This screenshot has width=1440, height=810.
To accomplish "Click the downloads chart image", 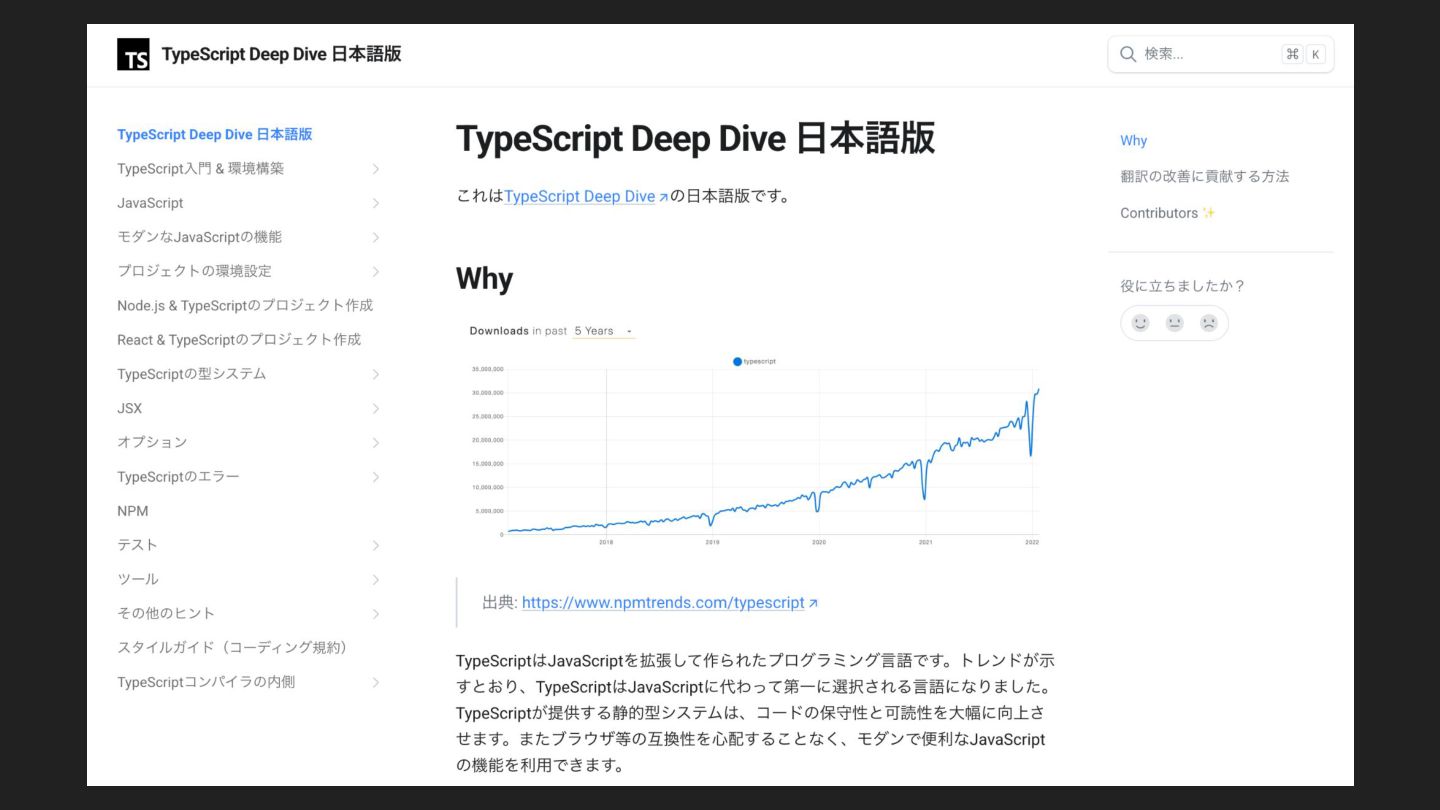I will [x=755, y=435].
